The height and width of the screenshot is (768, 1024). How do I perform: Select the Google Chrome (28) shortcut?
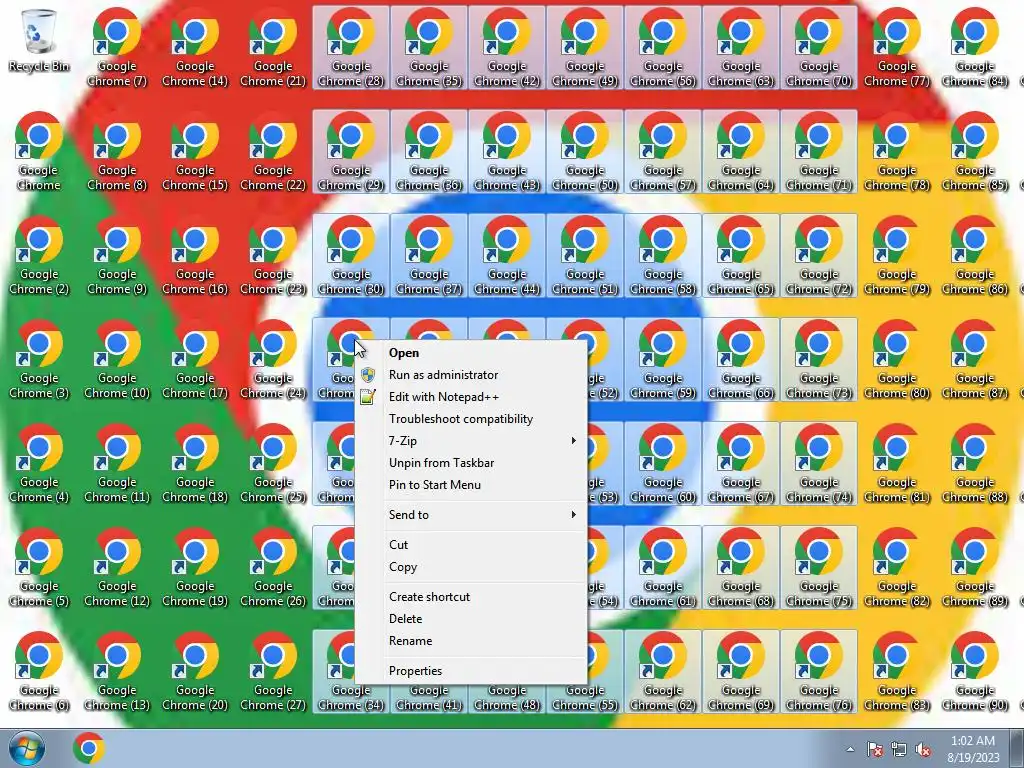coord(351,47)
